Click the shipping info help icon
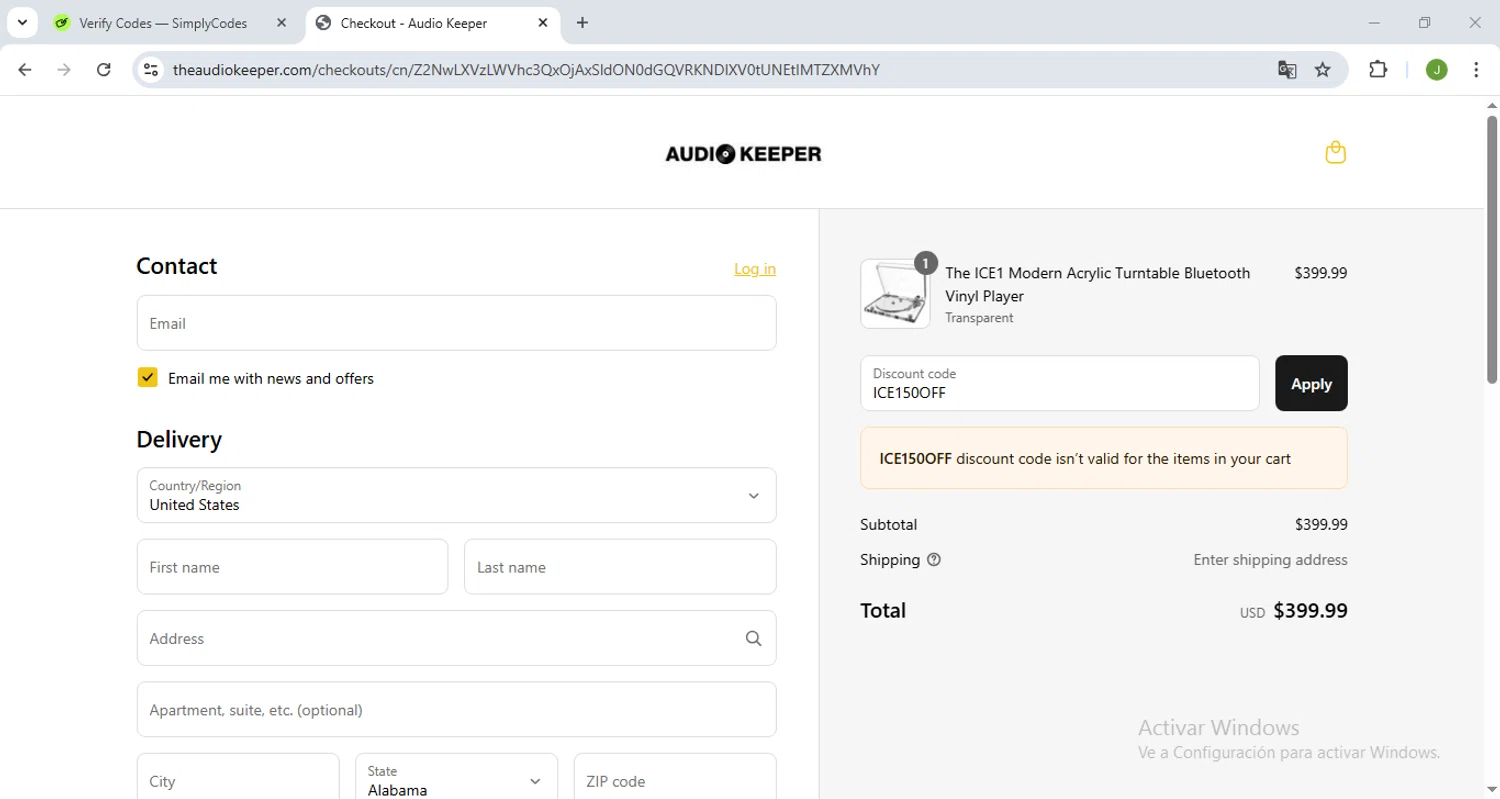 pyautogui.click(x=934, y=560)
